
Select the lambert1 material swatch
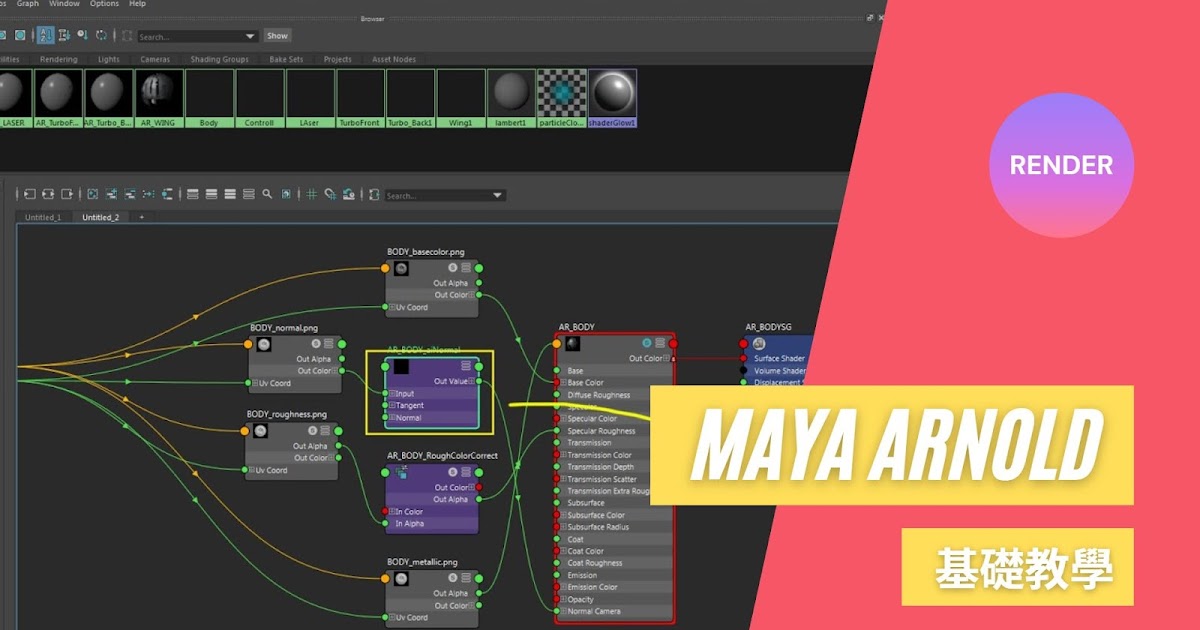511,98
